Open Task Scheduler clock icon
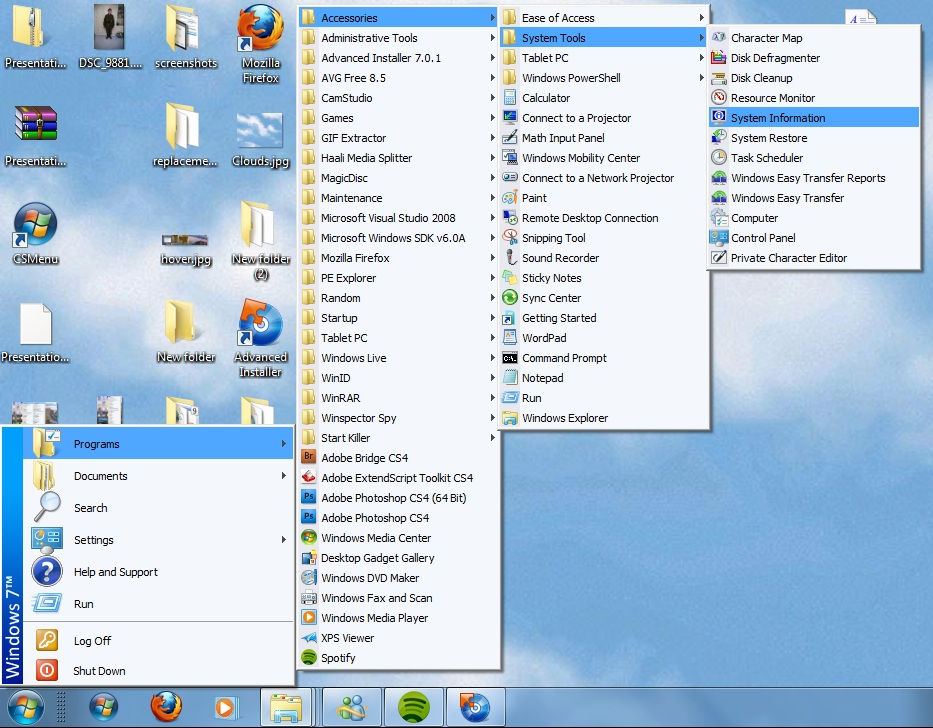The image size is (933, 728). click(719, 158)
